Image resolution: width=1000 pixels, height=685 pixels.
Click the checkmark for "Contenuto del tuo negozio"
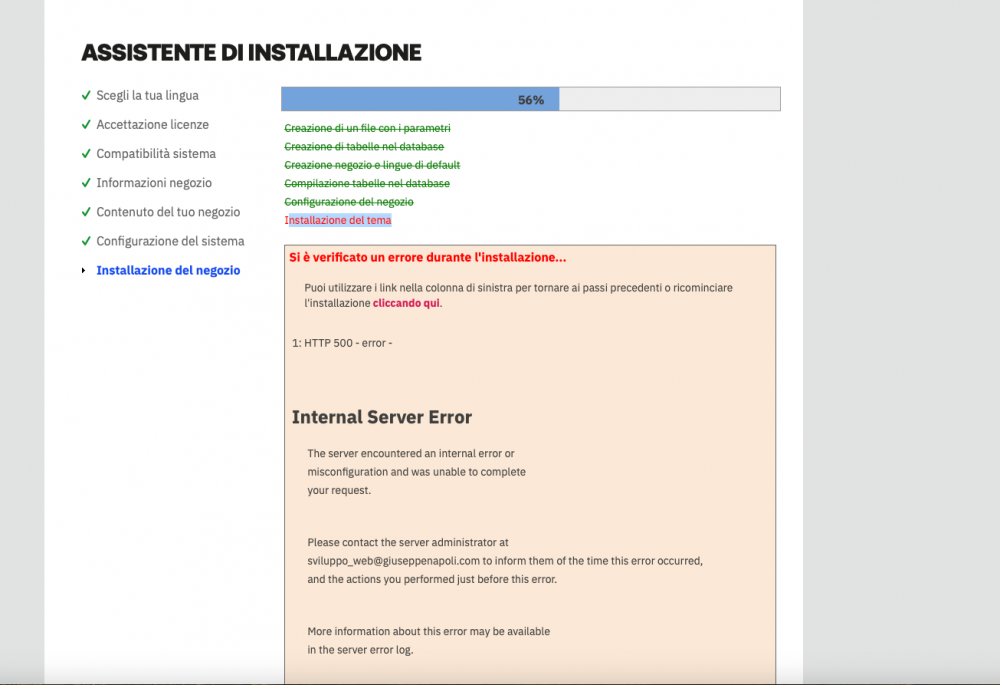[85, 211]
